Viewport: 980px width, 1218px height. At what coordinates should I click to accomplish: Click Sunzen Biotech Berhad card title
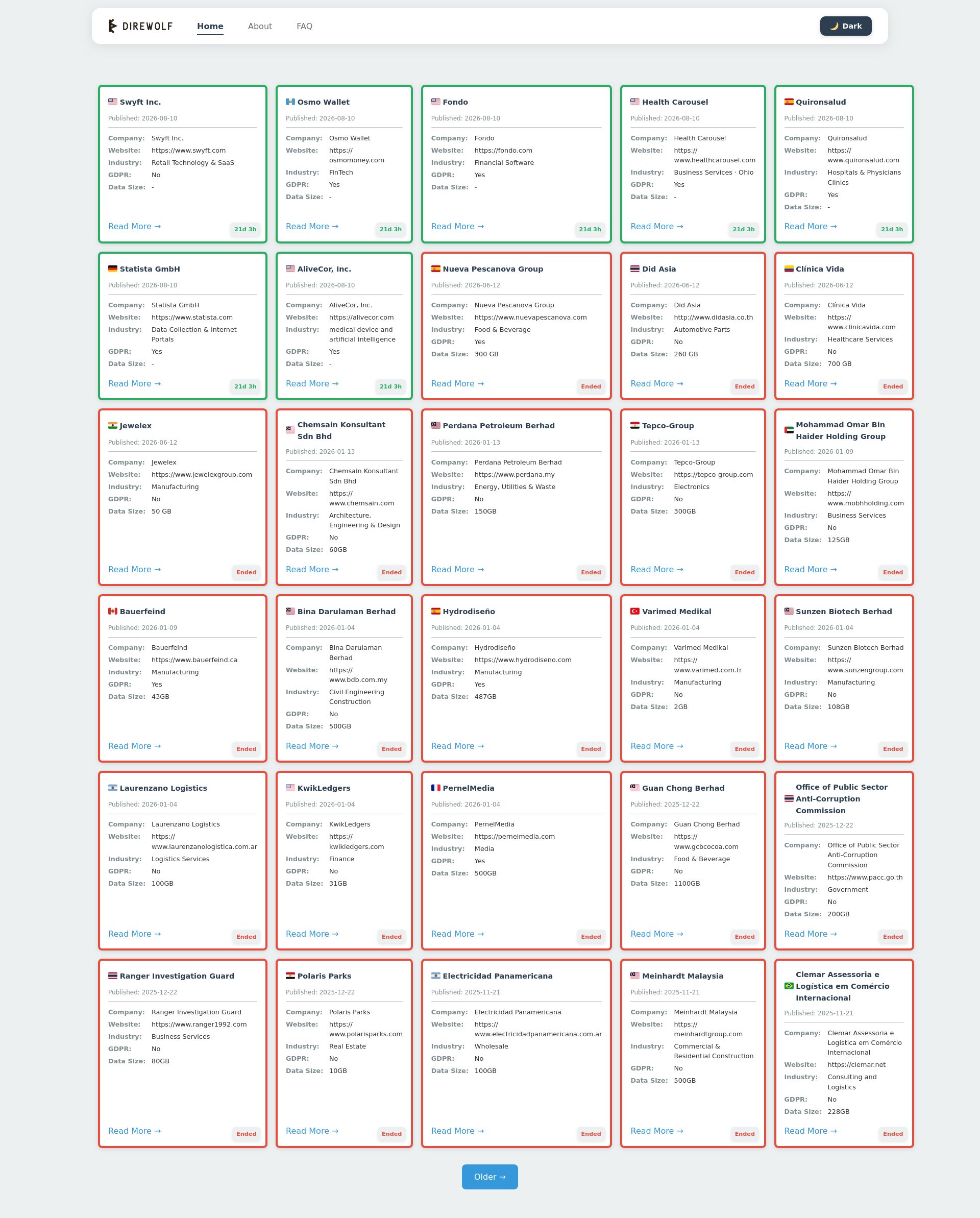(844, 611)
